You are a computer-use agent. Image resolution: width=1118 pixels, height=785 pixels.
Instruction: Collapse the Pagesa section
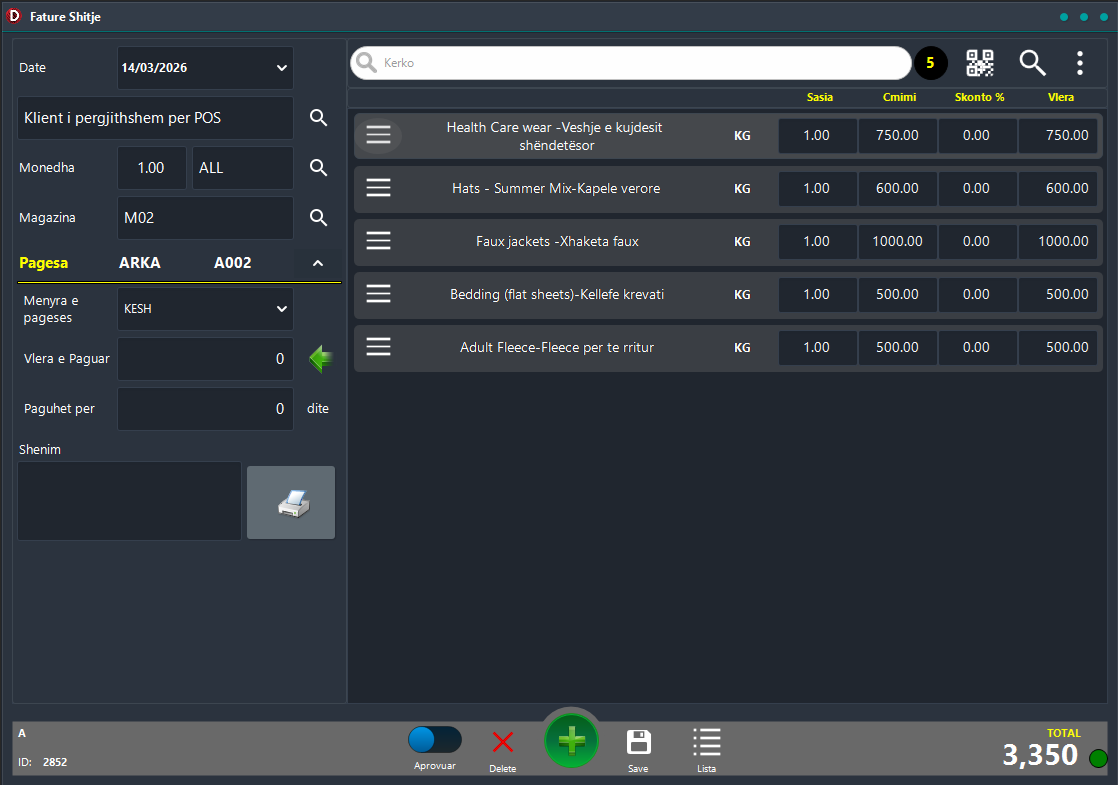318,263
